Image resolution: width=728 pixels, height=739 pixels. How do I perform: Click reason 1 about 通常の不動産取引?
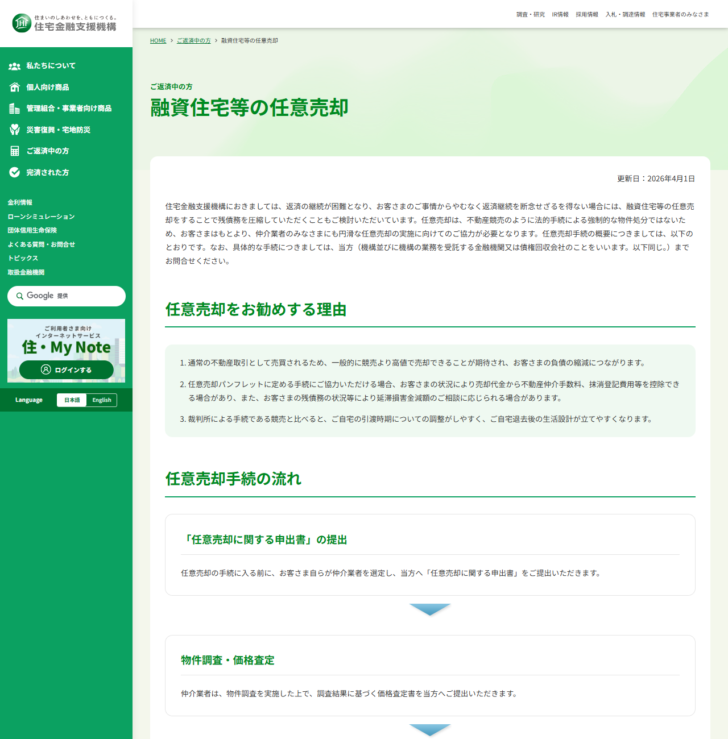coord(413,362)
